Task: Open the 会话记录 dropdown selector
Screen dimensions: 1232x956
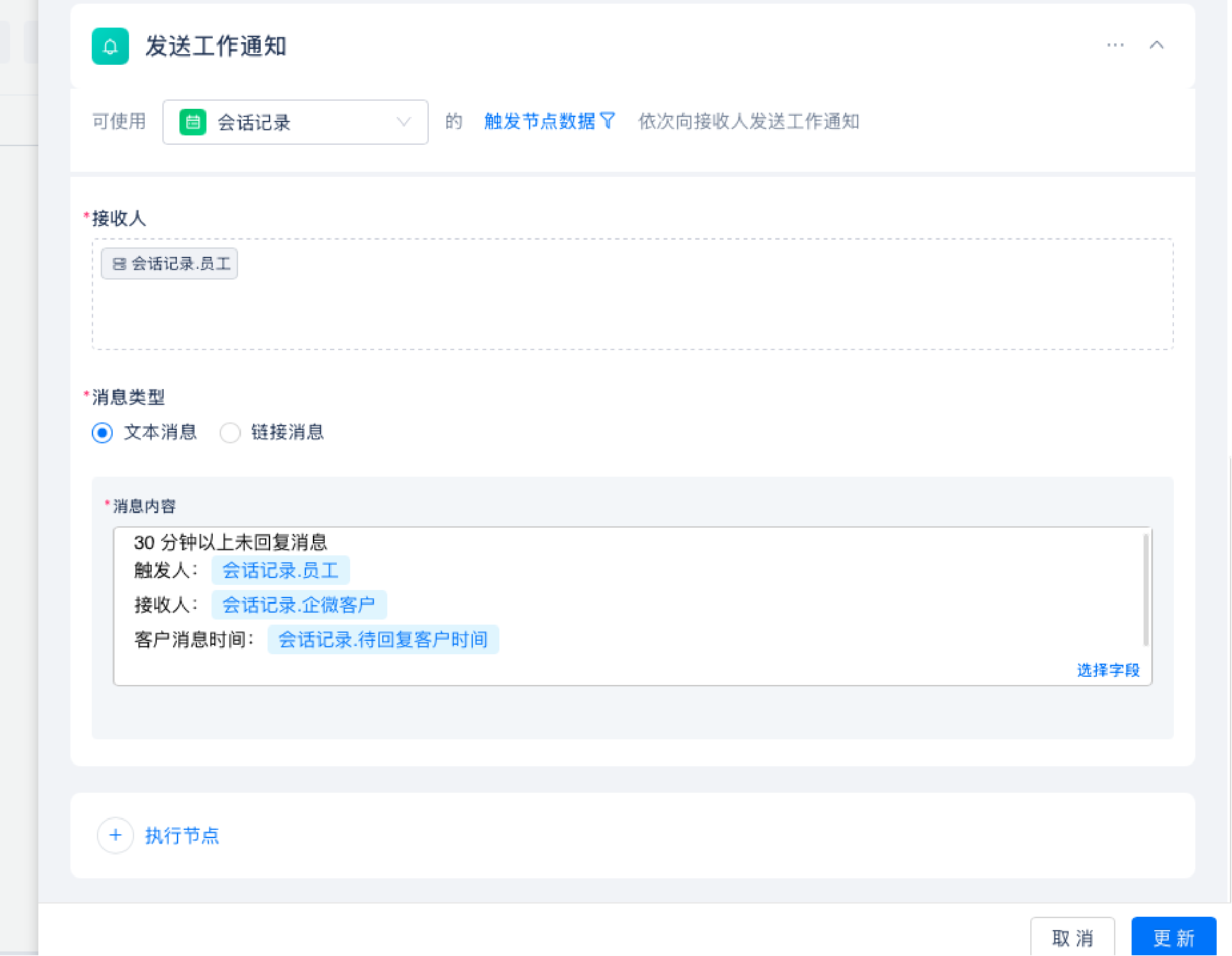Action: [295, 122]
